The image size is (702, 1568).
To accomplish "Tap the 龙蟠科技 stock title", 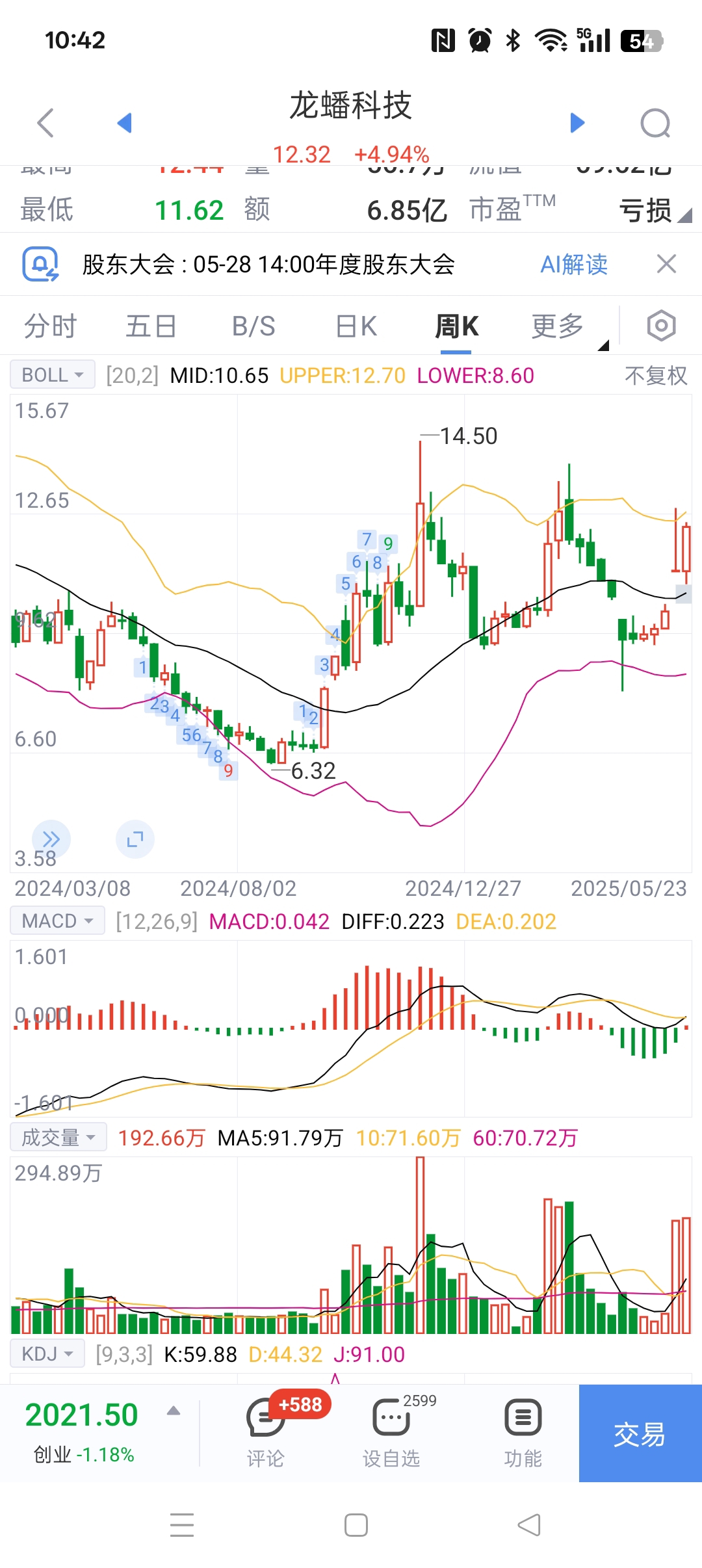I will (351, 105).
